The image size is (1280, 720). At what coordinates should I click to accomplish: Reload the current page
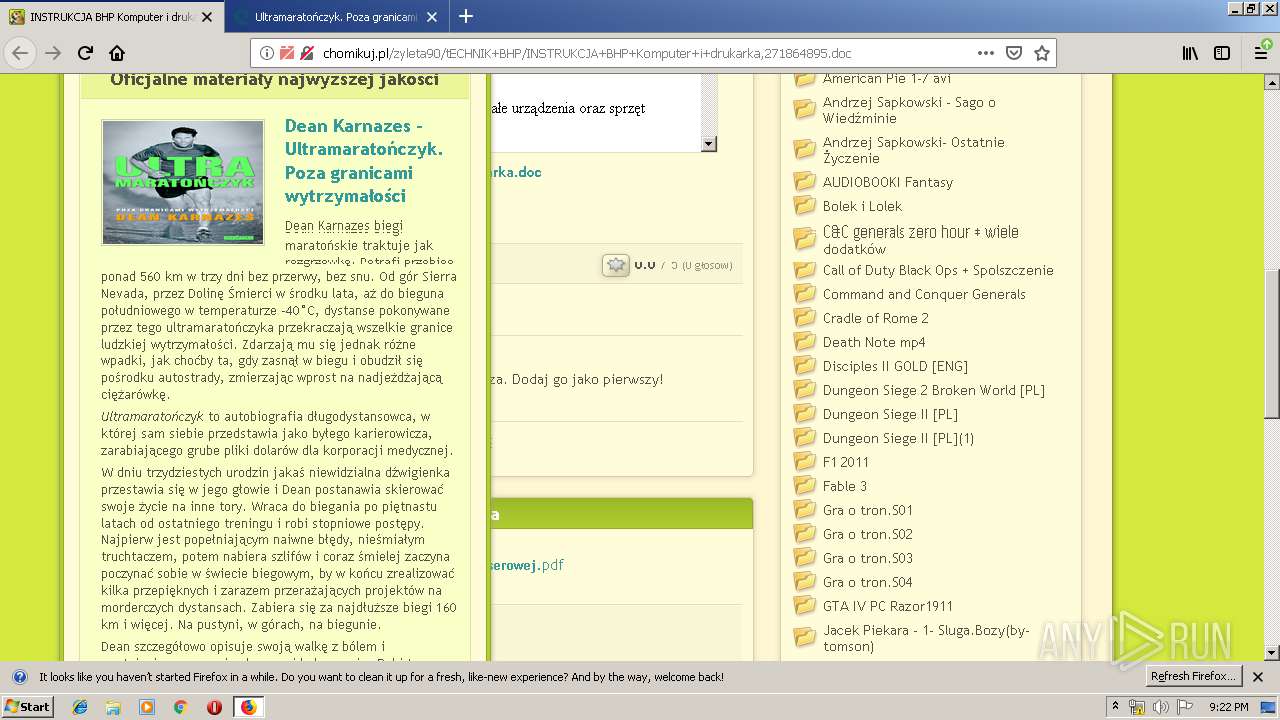(85, 53)
